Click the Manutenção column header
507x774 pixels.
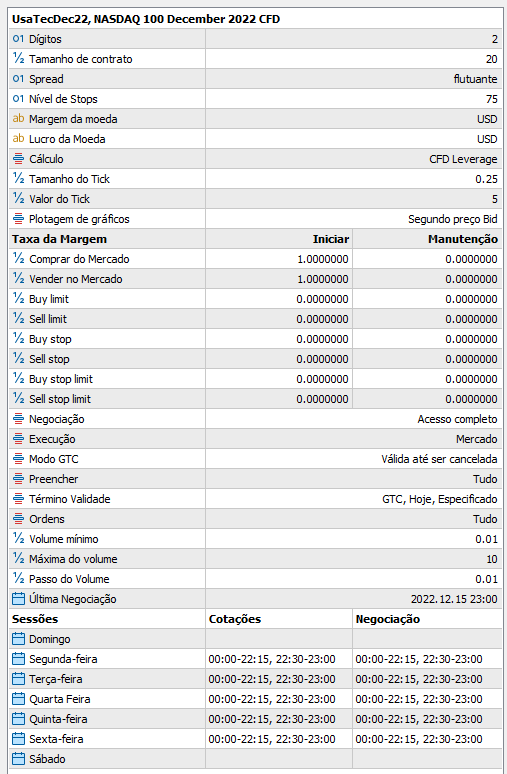coord(463,239)
